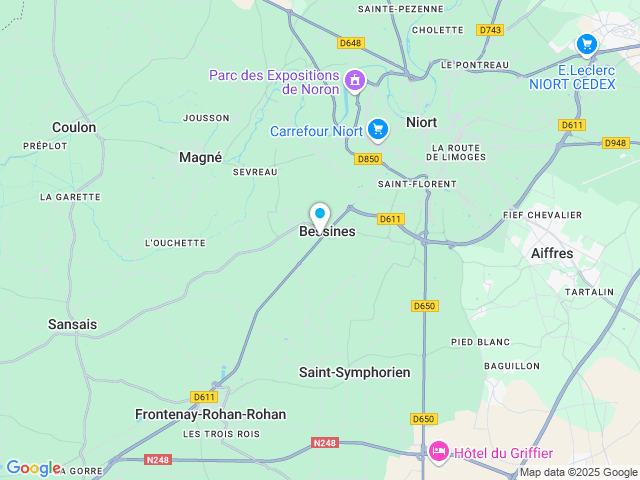Click the Google logo
The image size is (640, 480).
pos(33,468)
